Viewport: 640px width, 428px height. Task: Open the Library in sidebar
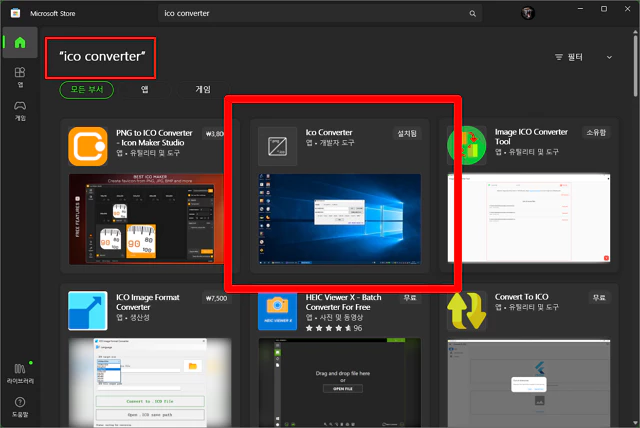pyautogui.click(x=20, y=373)
